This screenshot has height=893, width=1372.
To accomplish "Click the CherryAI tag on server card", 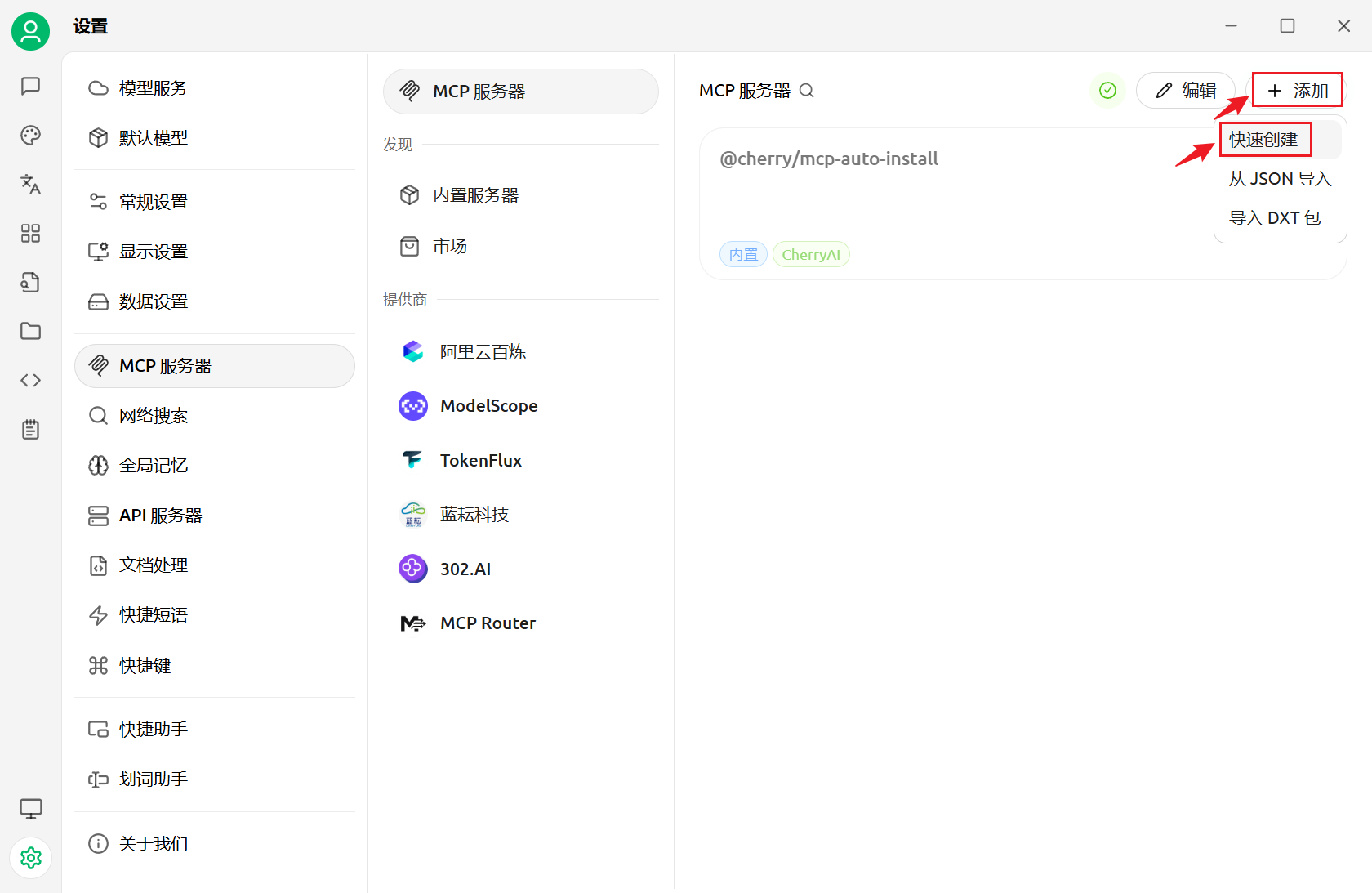I will [811, 255].
